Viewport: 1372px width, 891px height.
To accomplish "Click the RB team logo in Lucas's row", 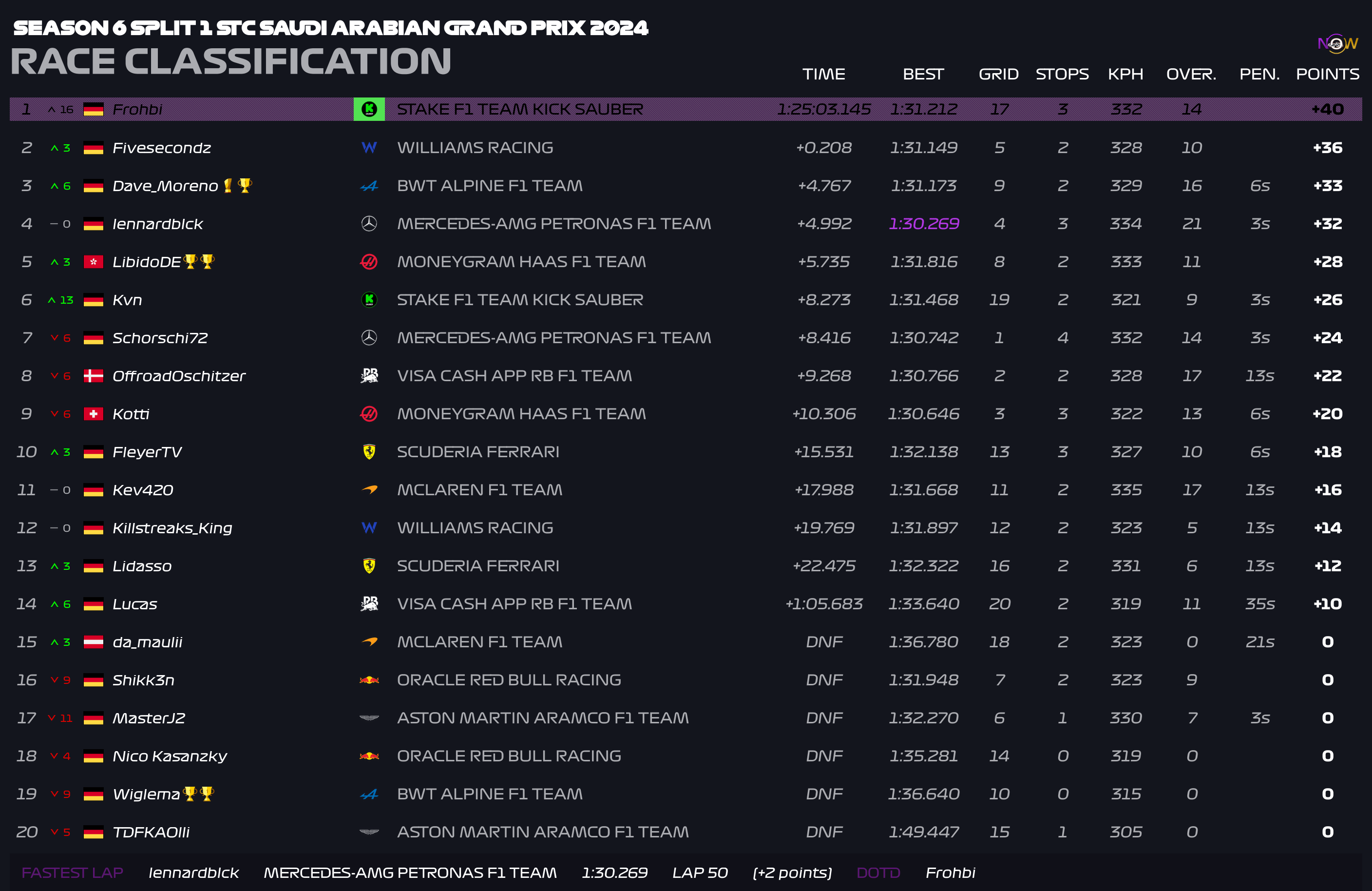I will click(369, 604).
